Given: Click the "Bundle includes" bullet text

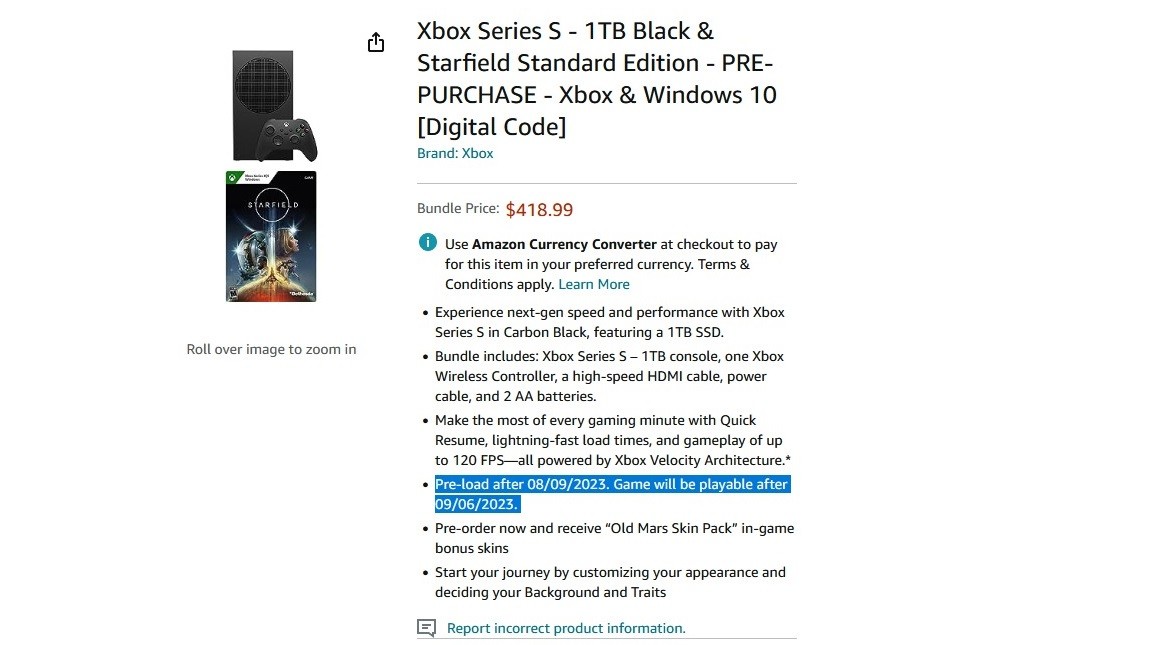Looking at the screenshot, I should coord(609,376).
